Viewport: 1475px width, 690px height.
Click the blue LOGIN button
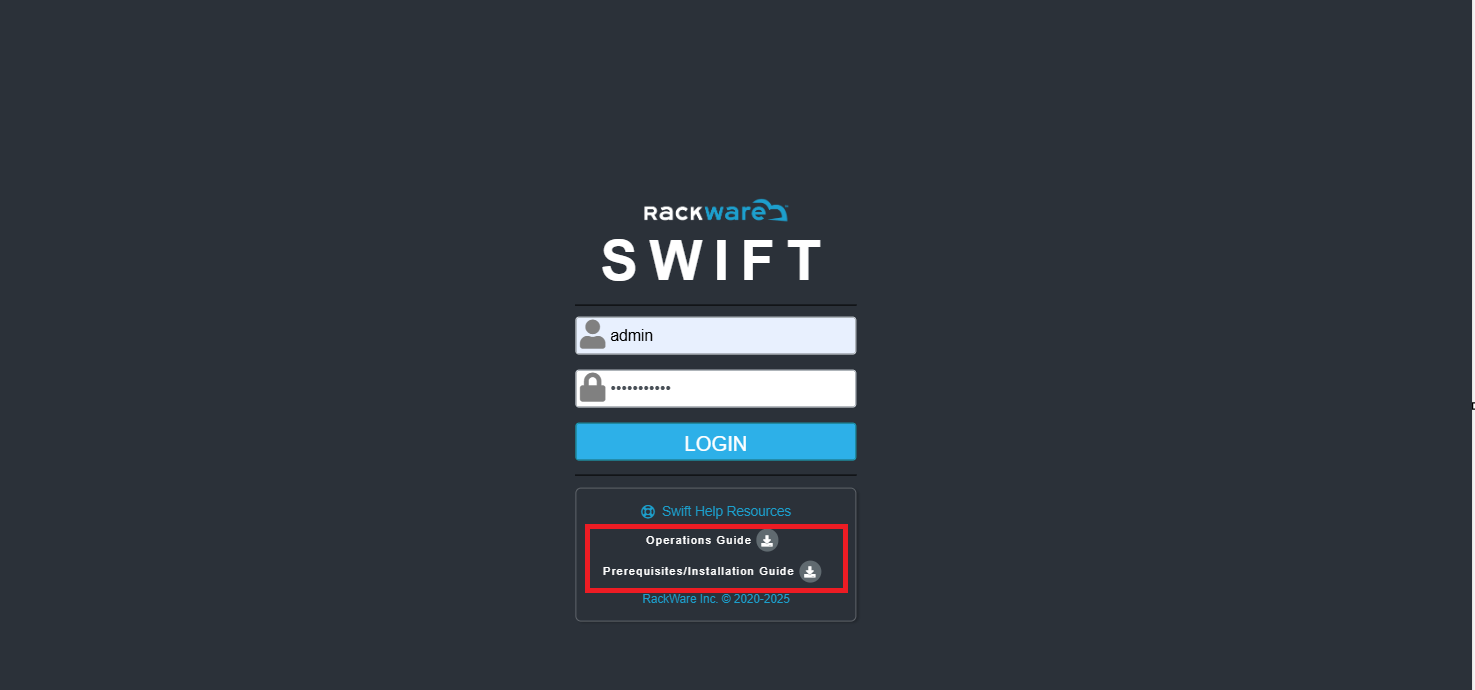[716, 442]
